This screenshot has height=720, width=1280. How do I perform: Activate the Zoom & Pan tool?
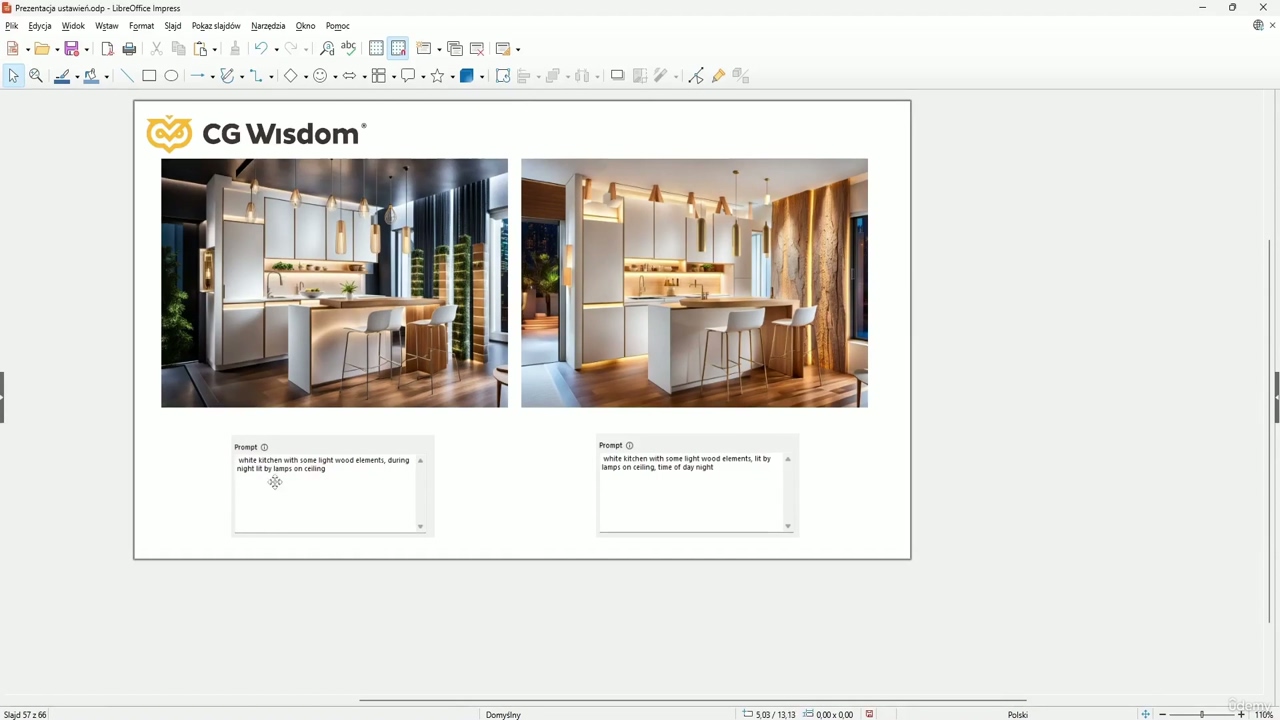tap(36, 76)
